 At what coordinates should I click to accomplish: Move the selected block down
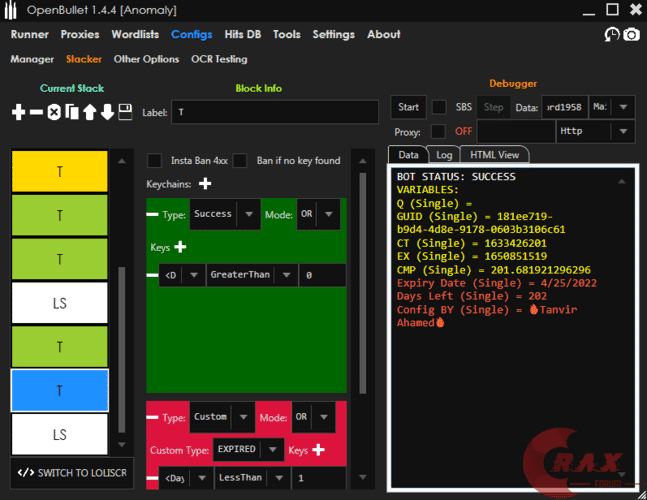107,112
